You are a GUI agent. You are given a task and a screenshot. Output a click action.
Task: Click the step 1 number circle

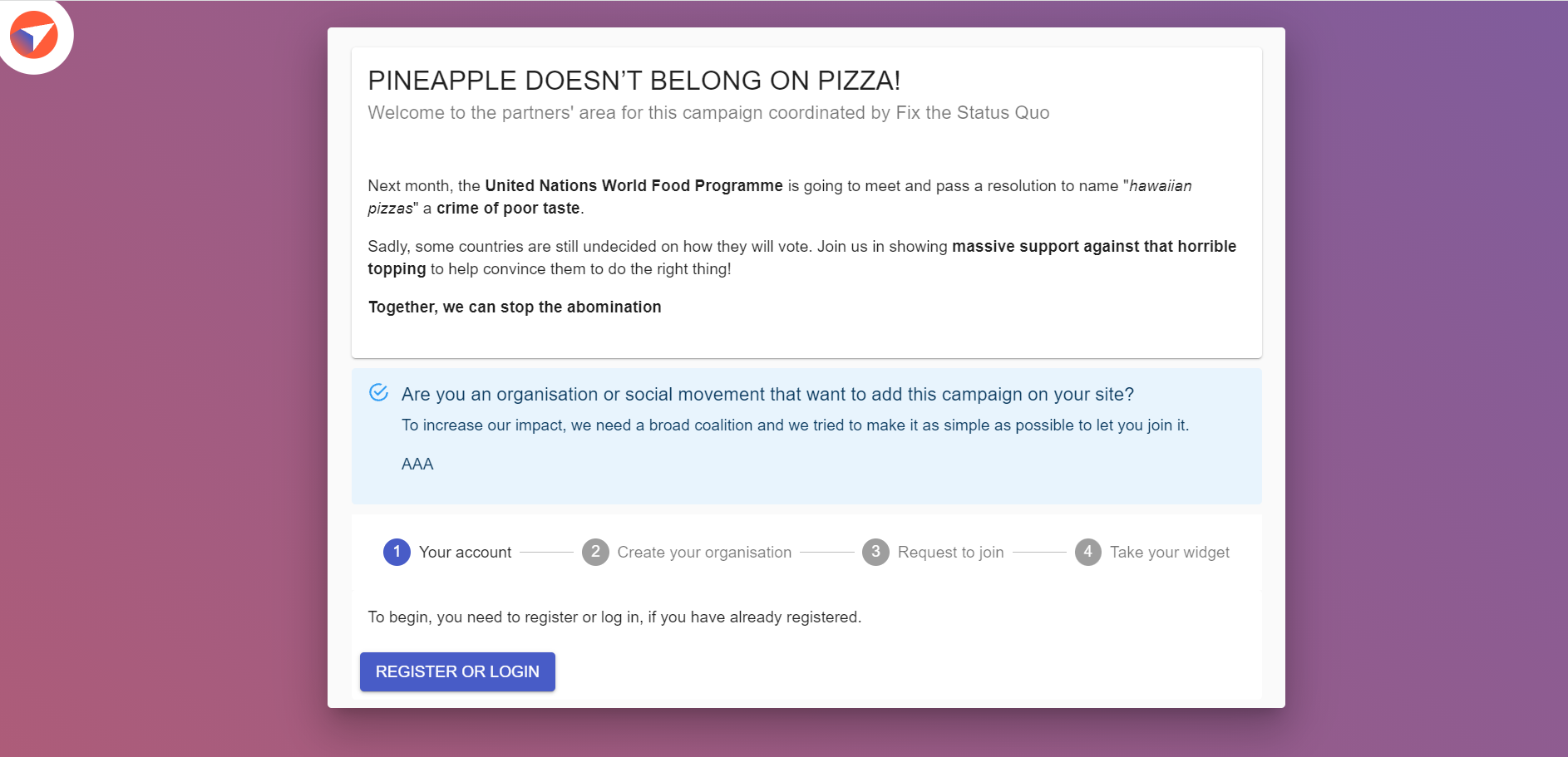397,552
